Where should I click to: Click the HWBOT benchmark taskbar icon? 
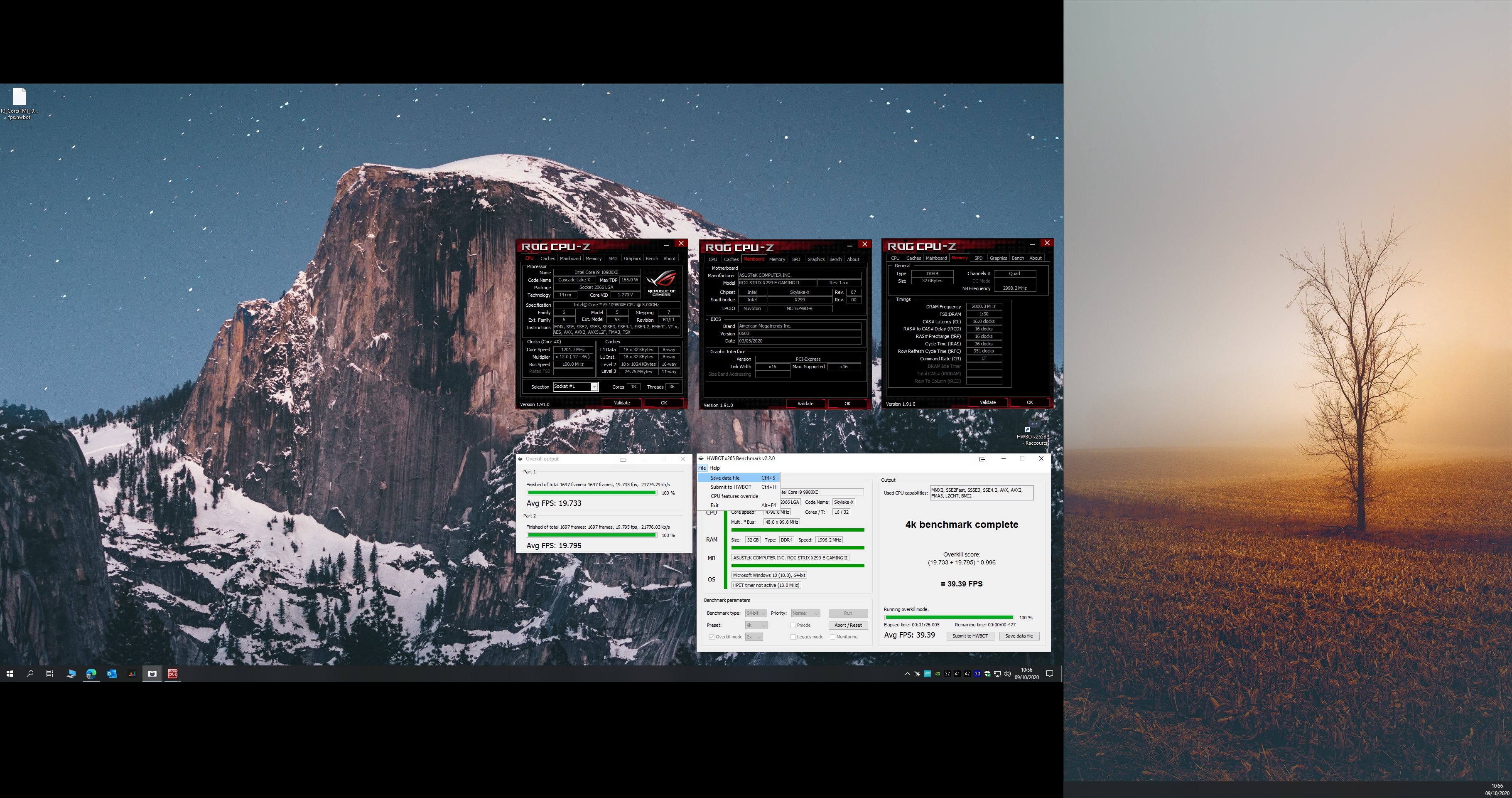tap(152, 673)
